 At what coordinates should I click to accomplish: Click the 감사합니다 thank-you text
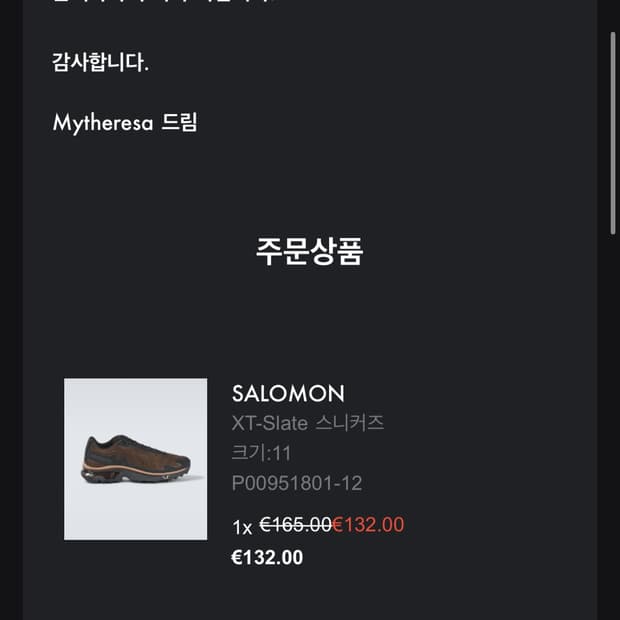100,62
